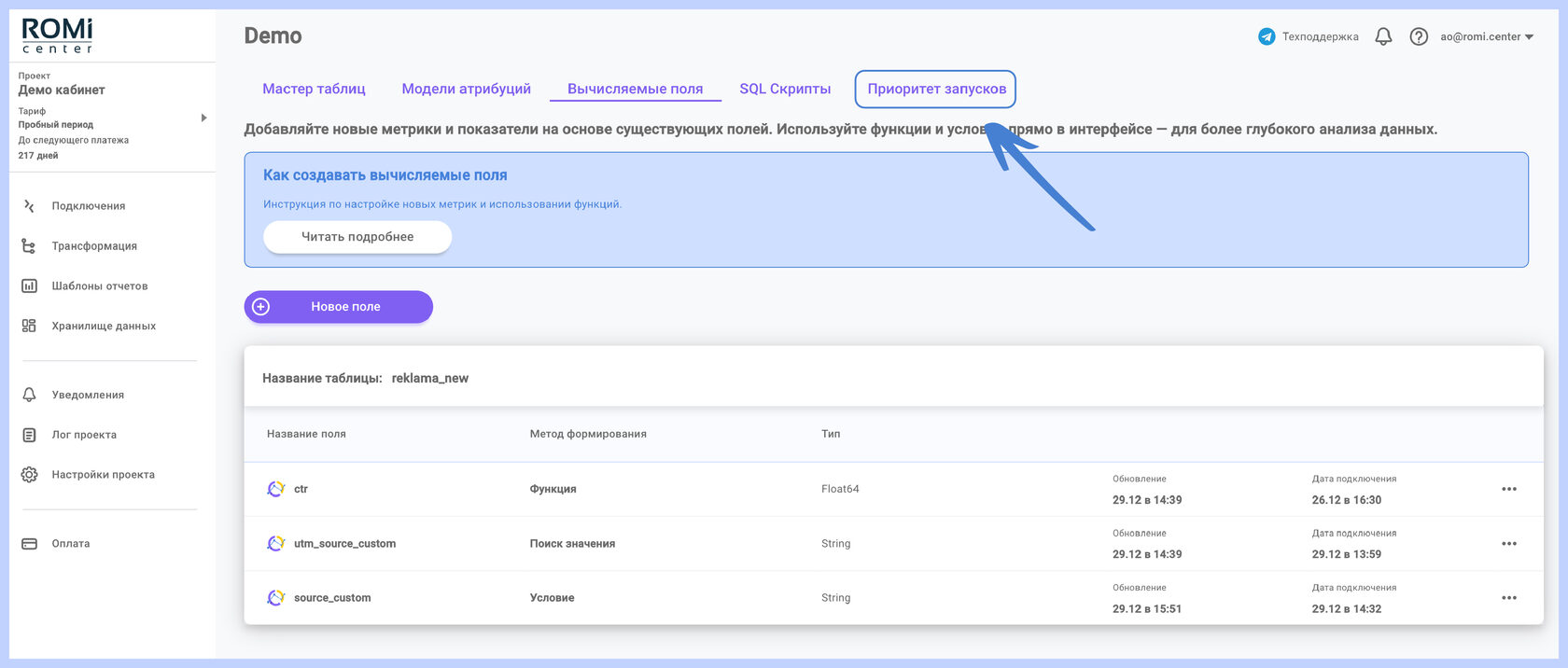Viewport: 1568px width, 668px height.
Task: Click plus icon on Новое поле button
Action: 261,307
